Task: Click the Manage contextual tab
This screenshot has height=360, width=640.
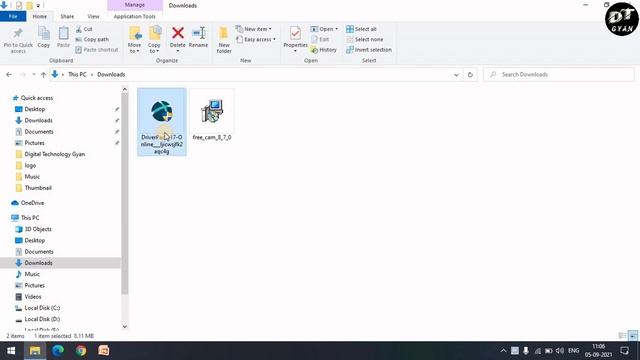Action: click(135, 5)
